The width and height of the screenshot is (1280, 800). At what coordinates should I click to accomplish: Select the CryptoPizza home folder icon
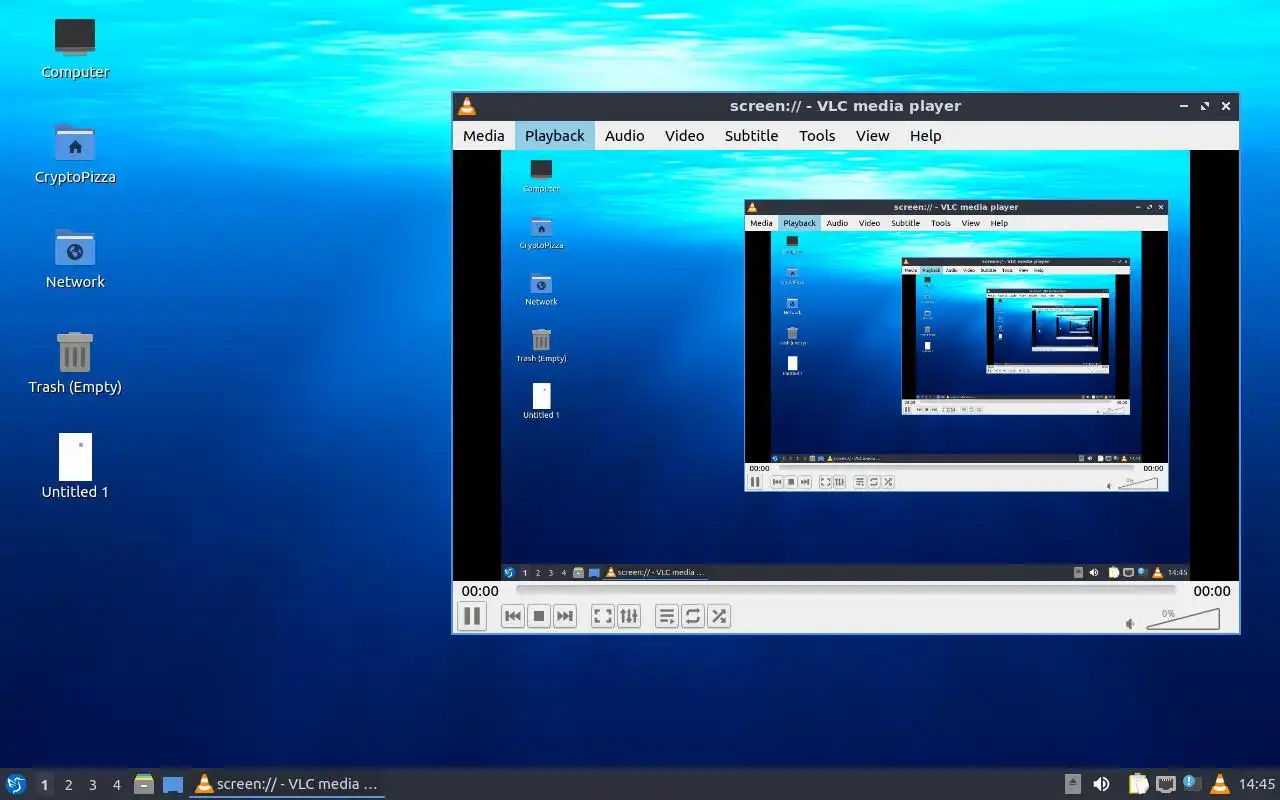pos(75,154)
